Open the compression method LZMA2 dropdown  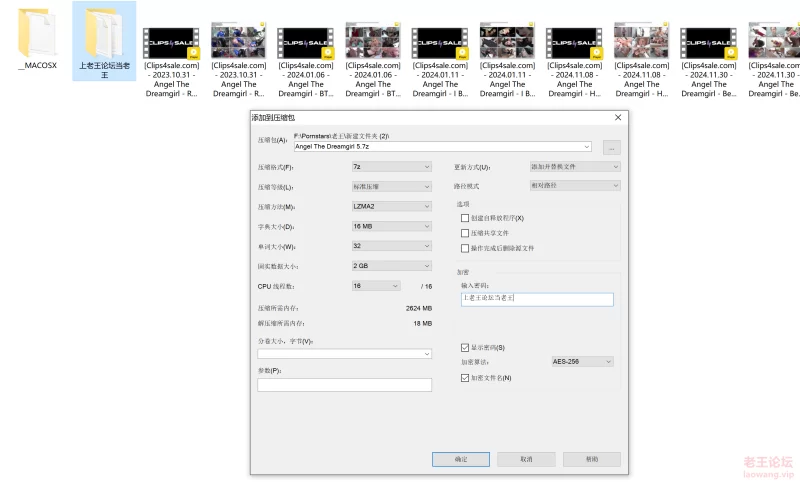point(392,207)
